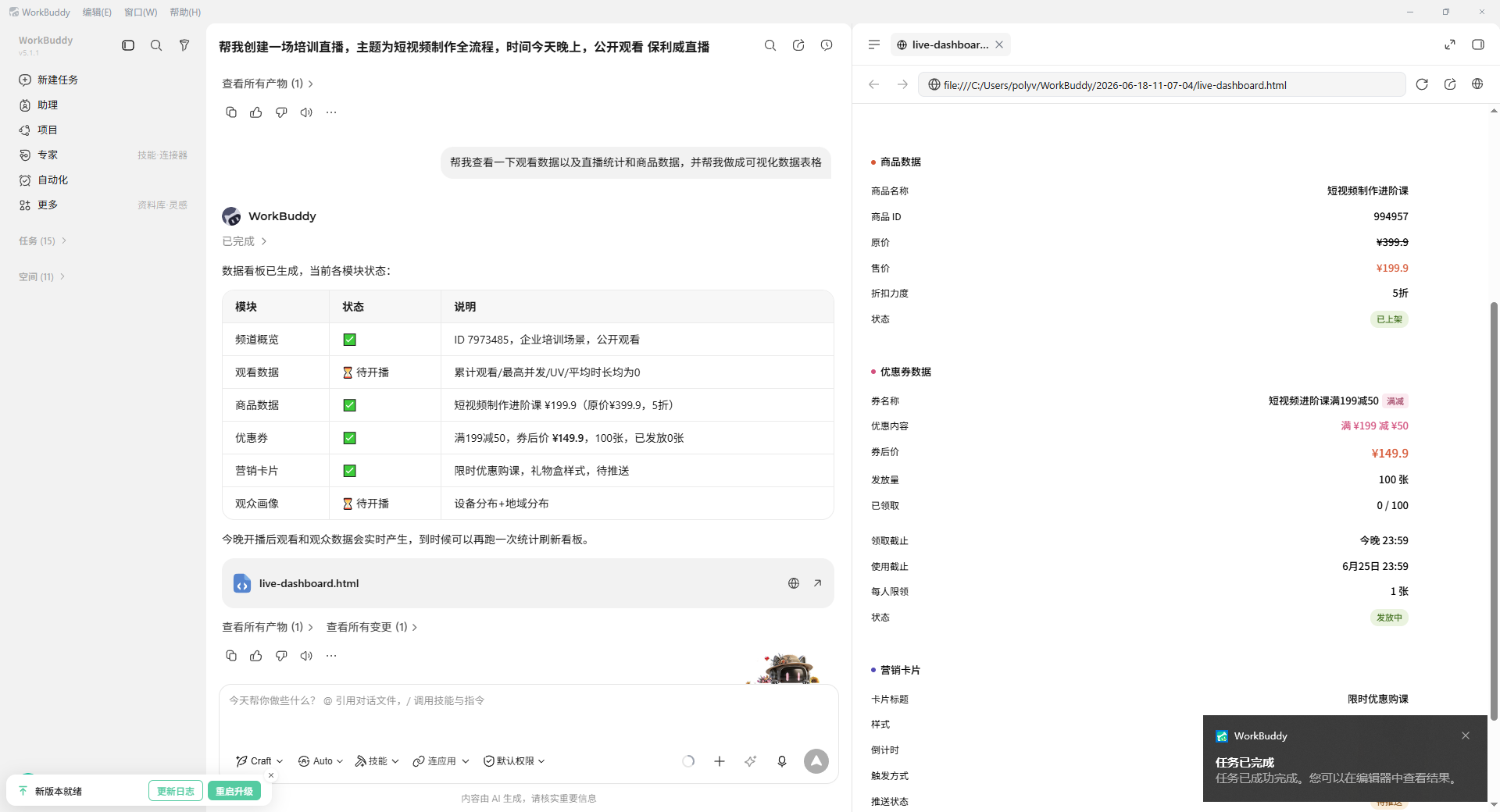Expand the 已完成 steps

click(245, 241)
